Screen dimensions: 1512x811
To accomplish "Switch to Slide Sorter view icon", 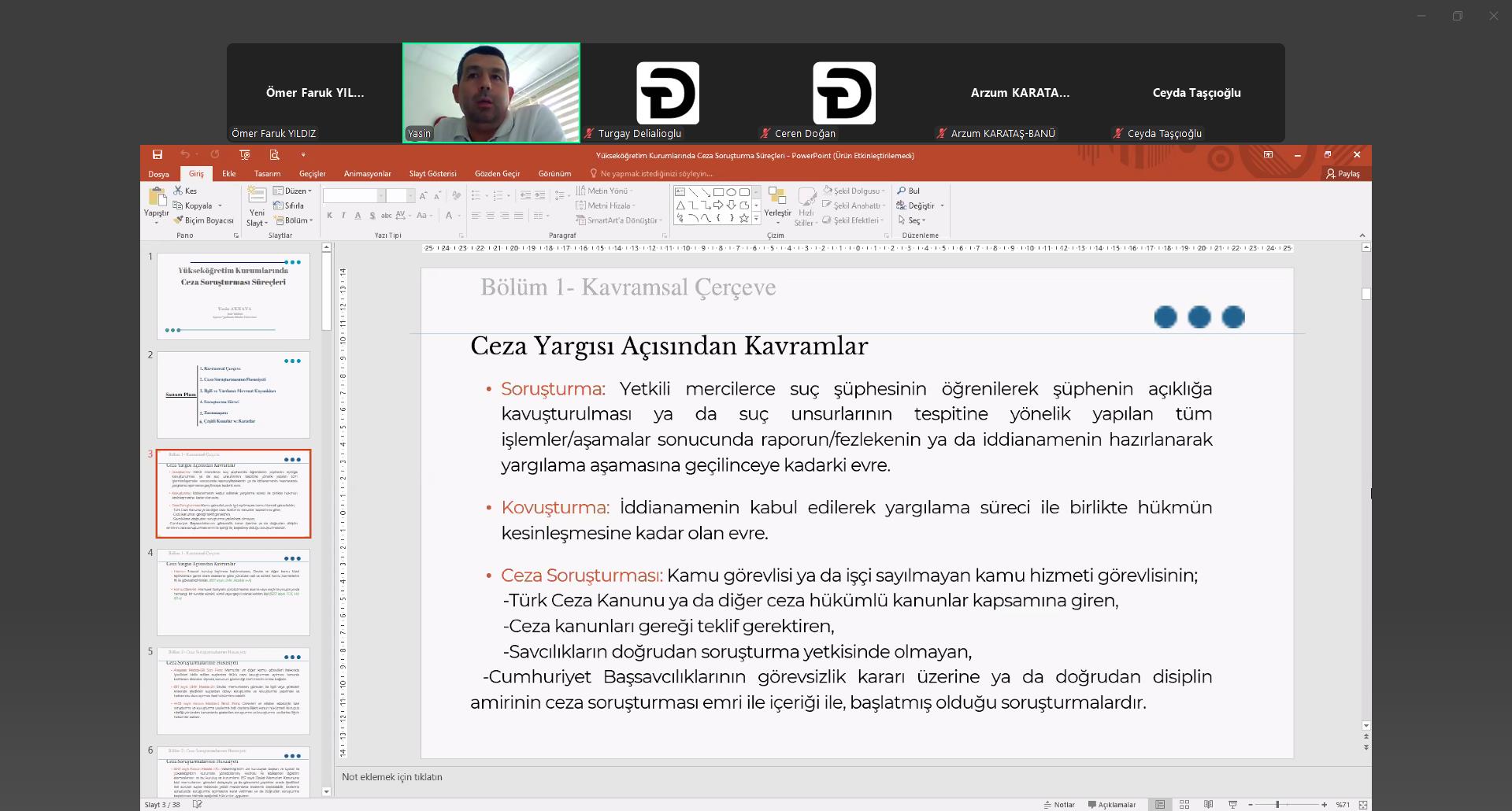I will [x=1184, y=805].
